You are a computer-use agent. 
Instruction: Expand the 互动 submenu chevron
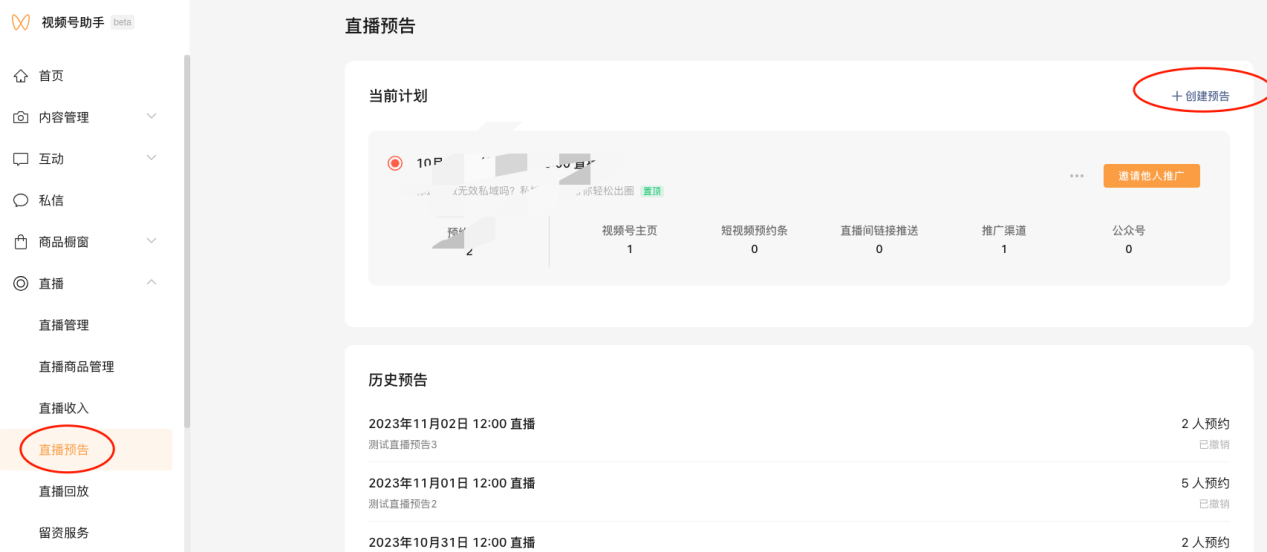(x=152, y=158)
